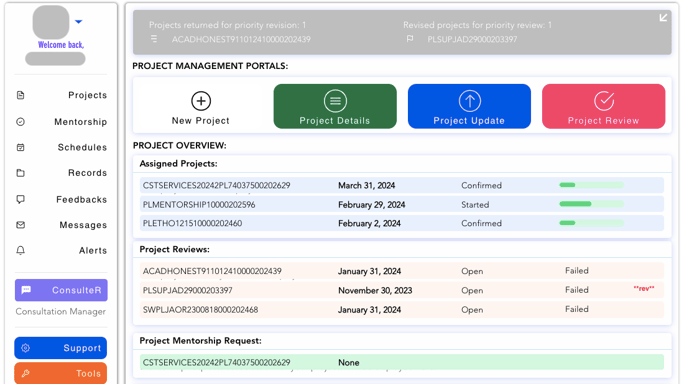684x384 pixels.
Task: Click the Mentorship checkmark circle icon
Action: [x=21, y=122]
